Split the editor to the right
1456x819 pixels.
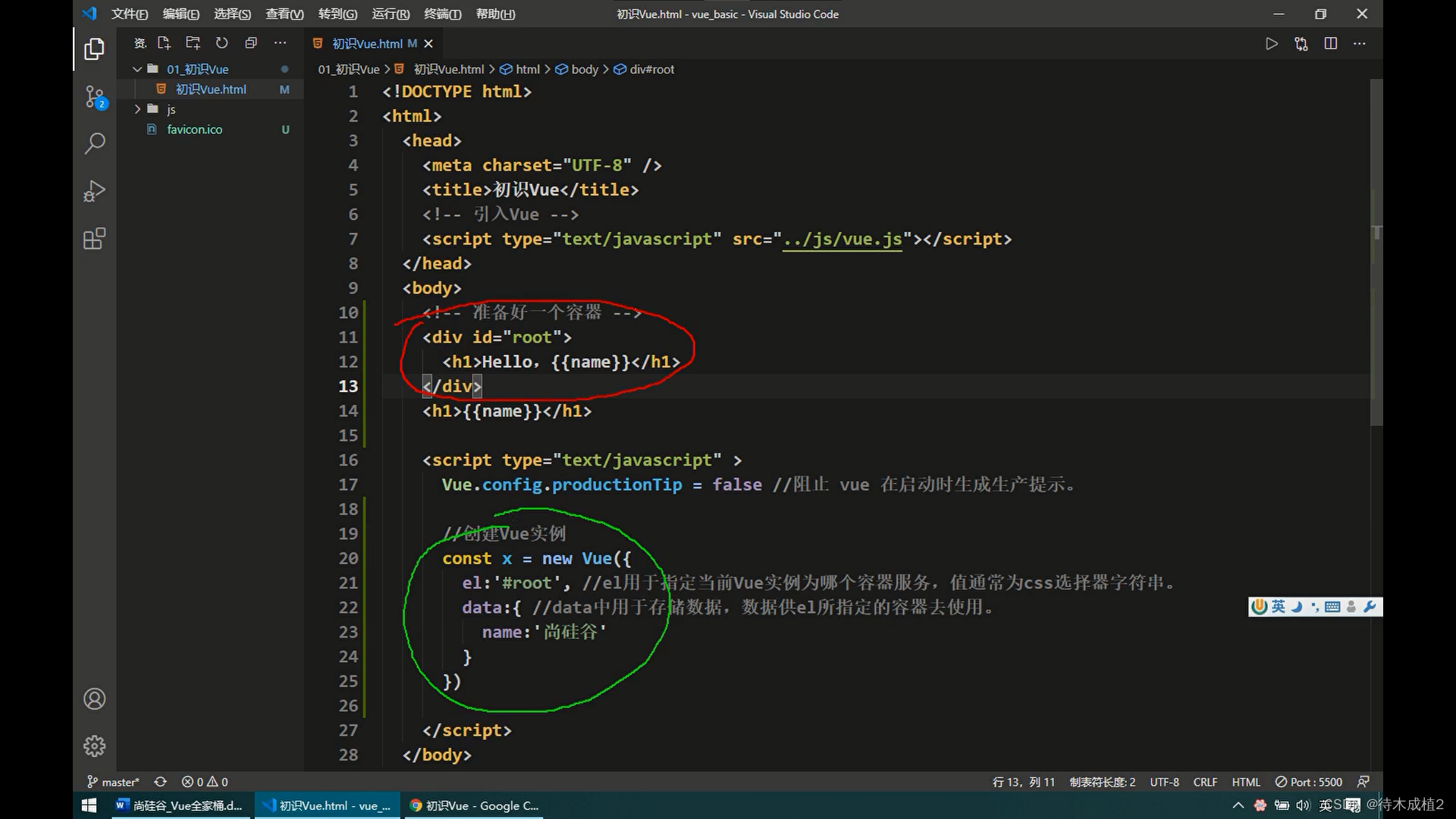pos(1330,44)
